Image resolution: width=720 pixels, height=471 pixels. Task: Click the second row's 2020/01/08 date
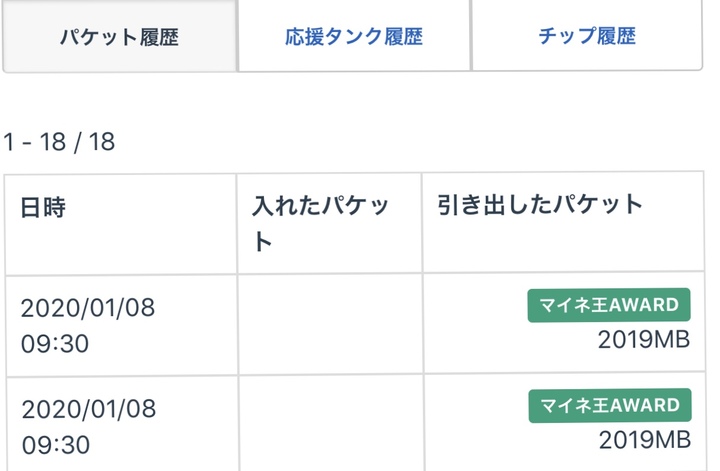click(x=88, y=408)
